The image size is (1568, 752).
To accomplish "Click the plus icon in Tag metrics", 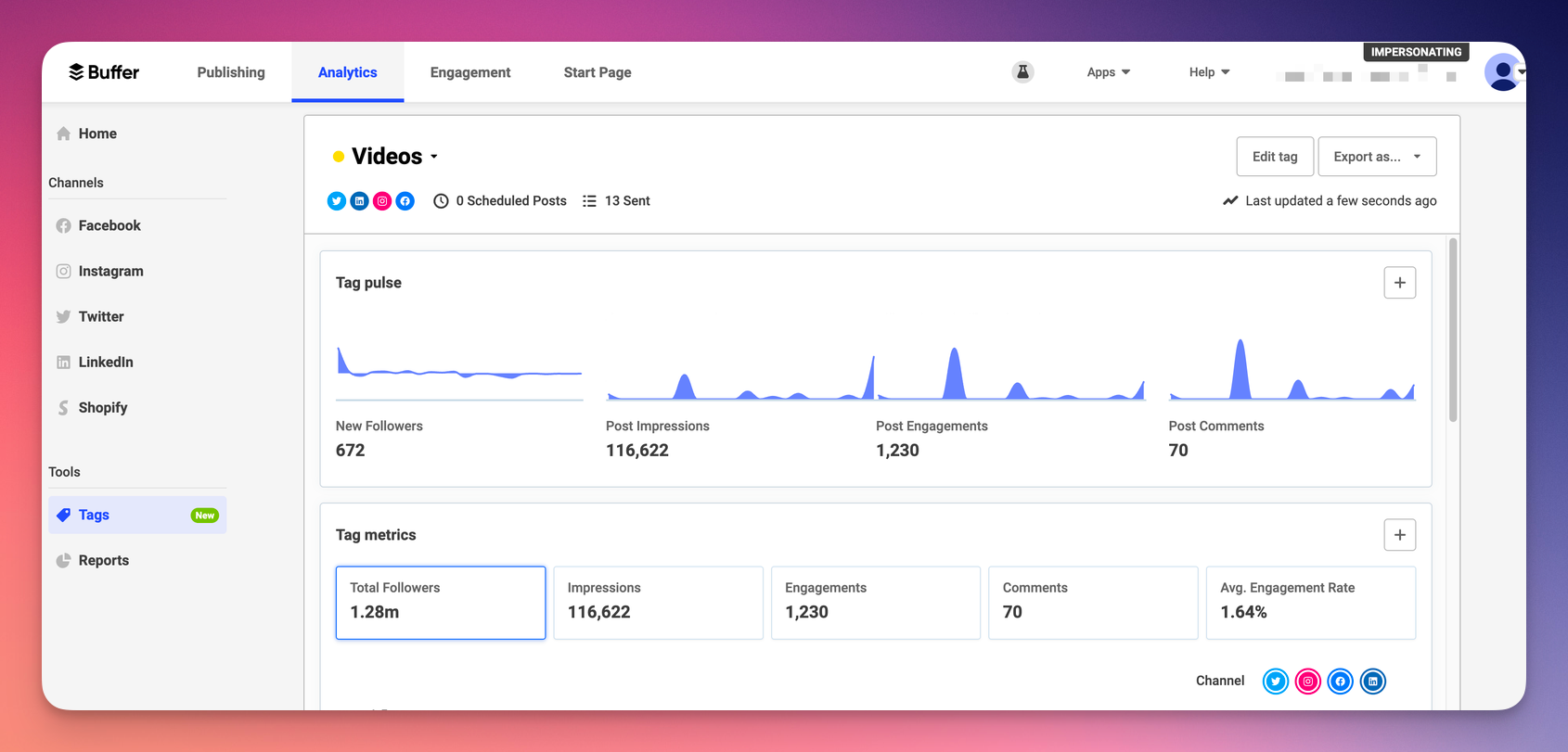I will click(1399, 535).
